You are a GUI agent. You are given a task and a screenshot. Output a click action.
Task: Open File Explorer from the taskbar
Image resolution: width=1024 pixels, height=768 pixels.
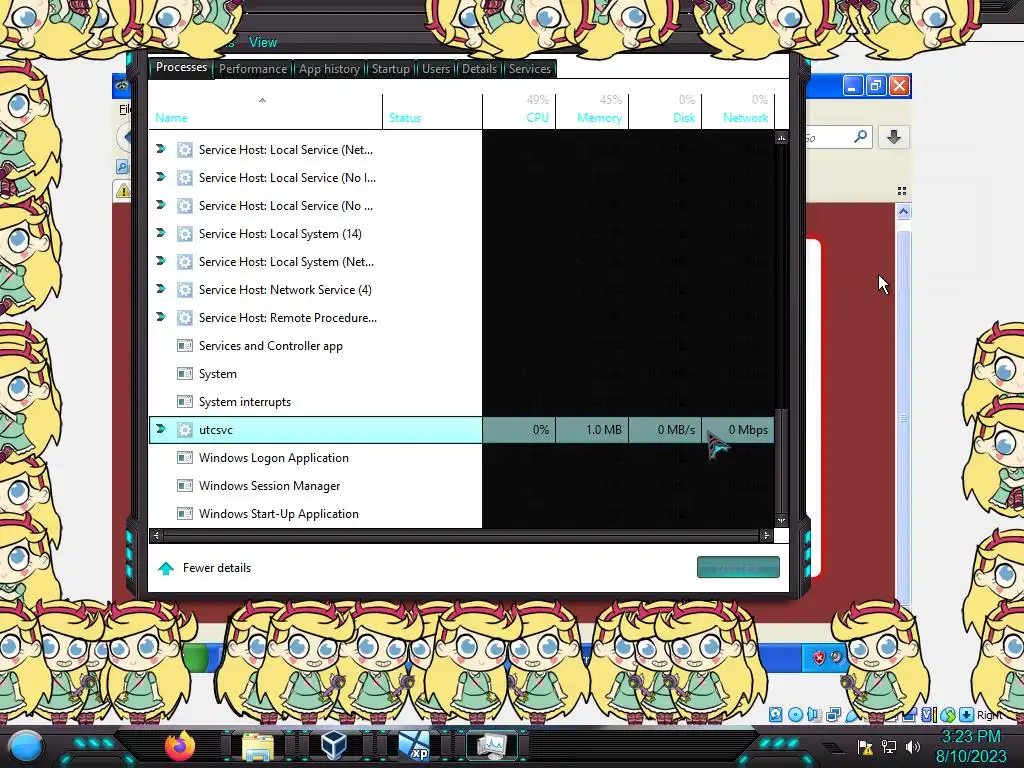tap(257, 746)
